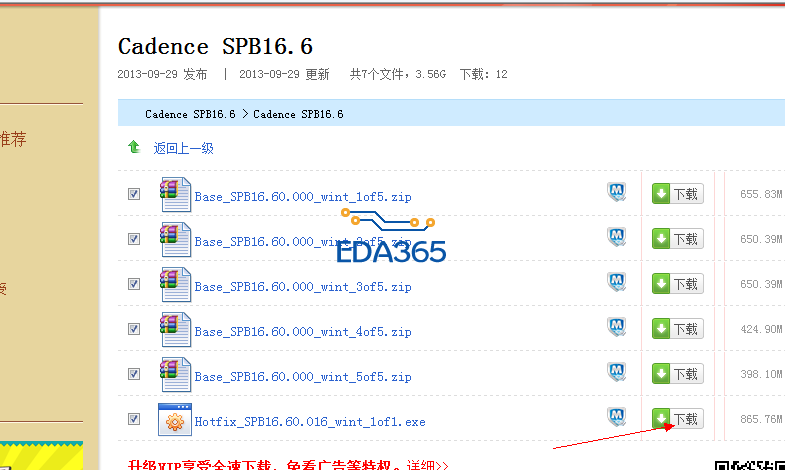Toggle checkbox for Base_SPB16.60.000_wint_5of5.zip
This screenshot has height=470, width=785.
point(134,374)
